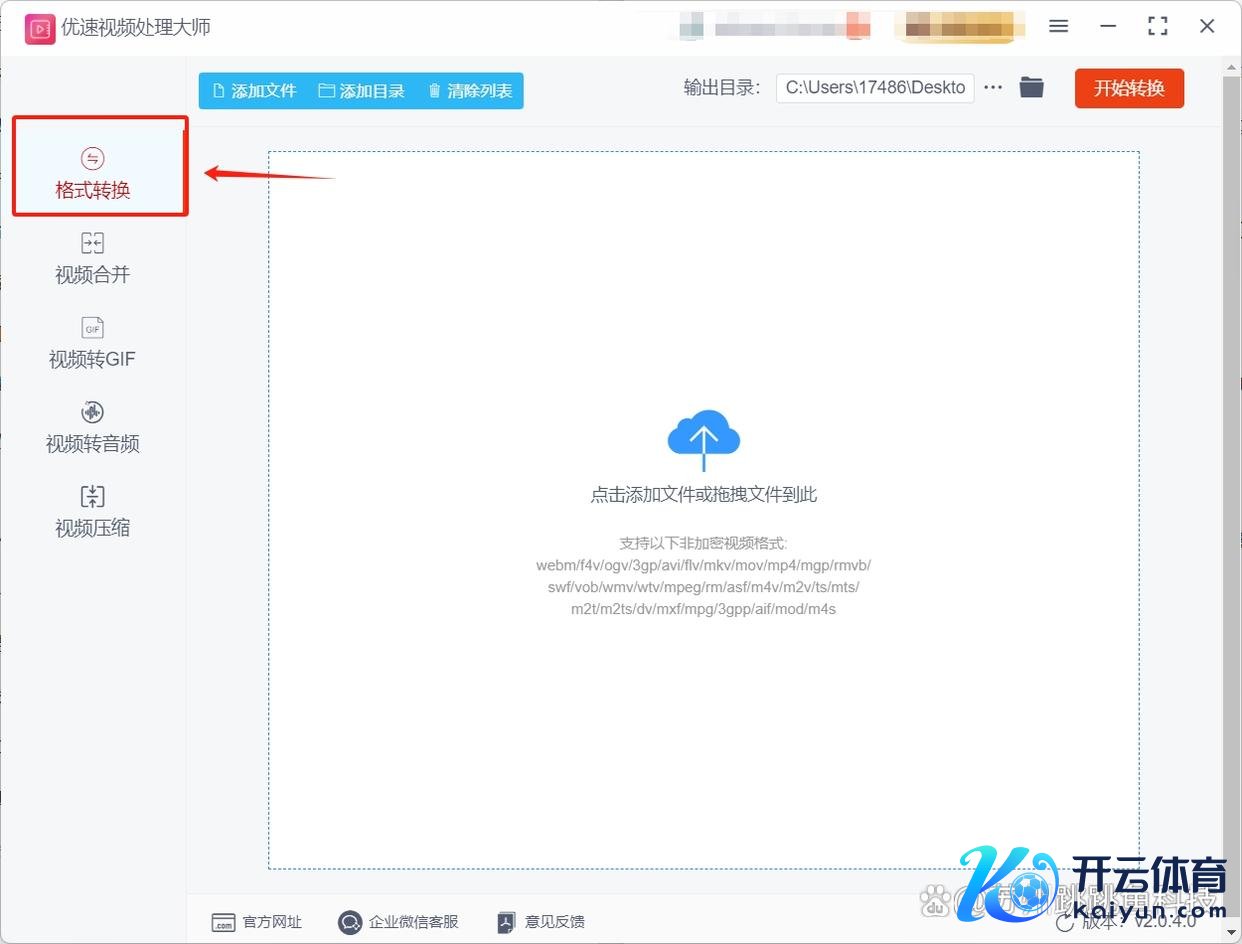1242x944 pixels.
Task: Select the 视频压缩 tool
Action: 92,512
